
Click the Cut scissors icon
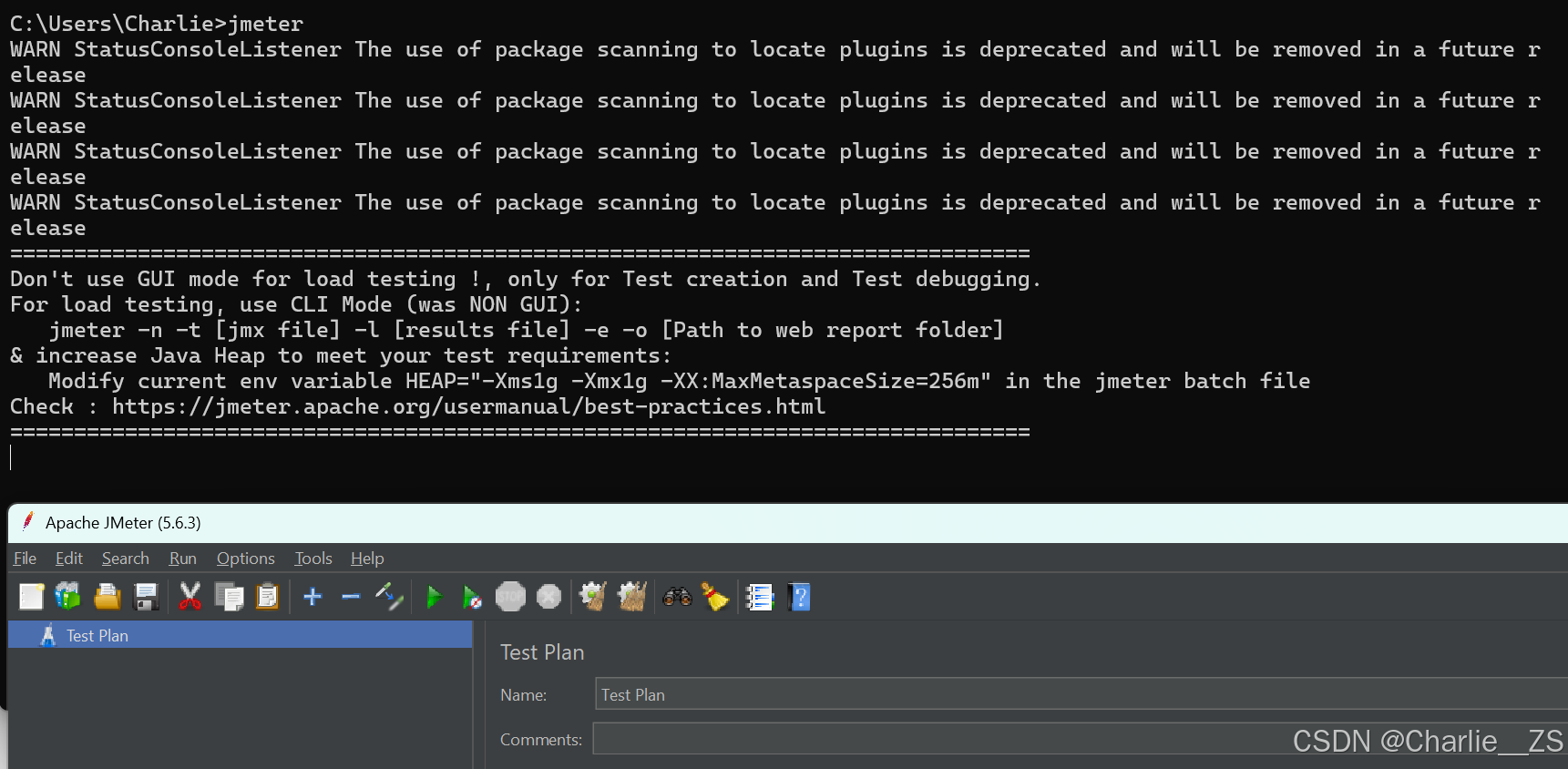point(190,597)
